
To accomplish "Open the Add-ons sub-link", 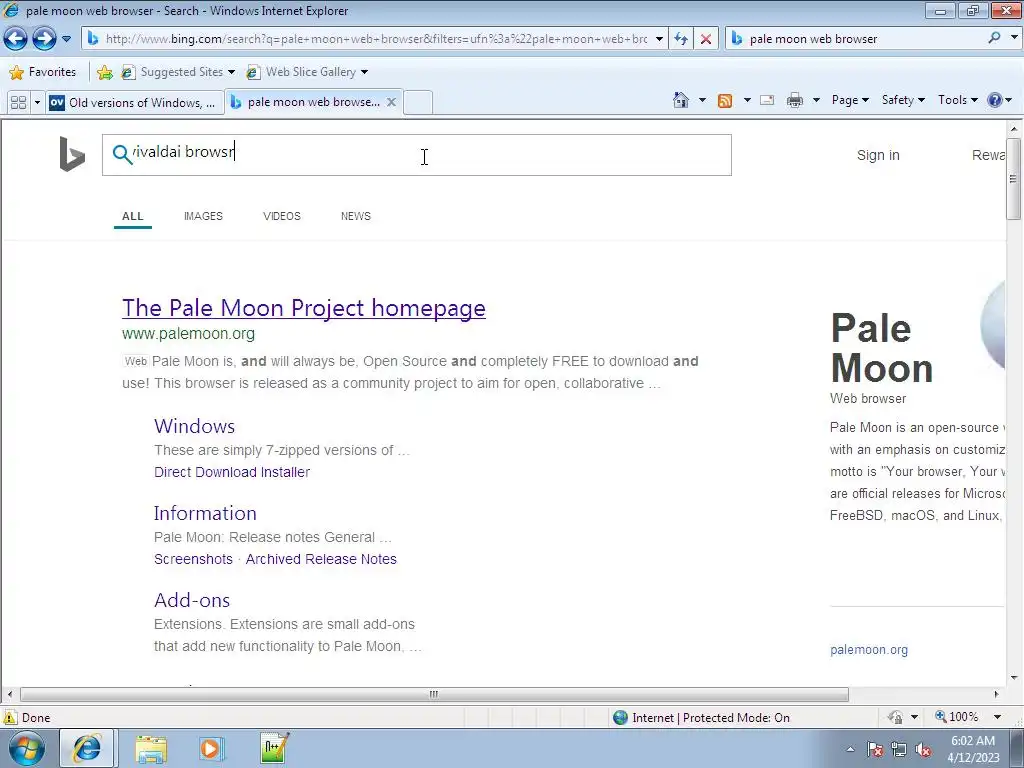I will point(192,600).
